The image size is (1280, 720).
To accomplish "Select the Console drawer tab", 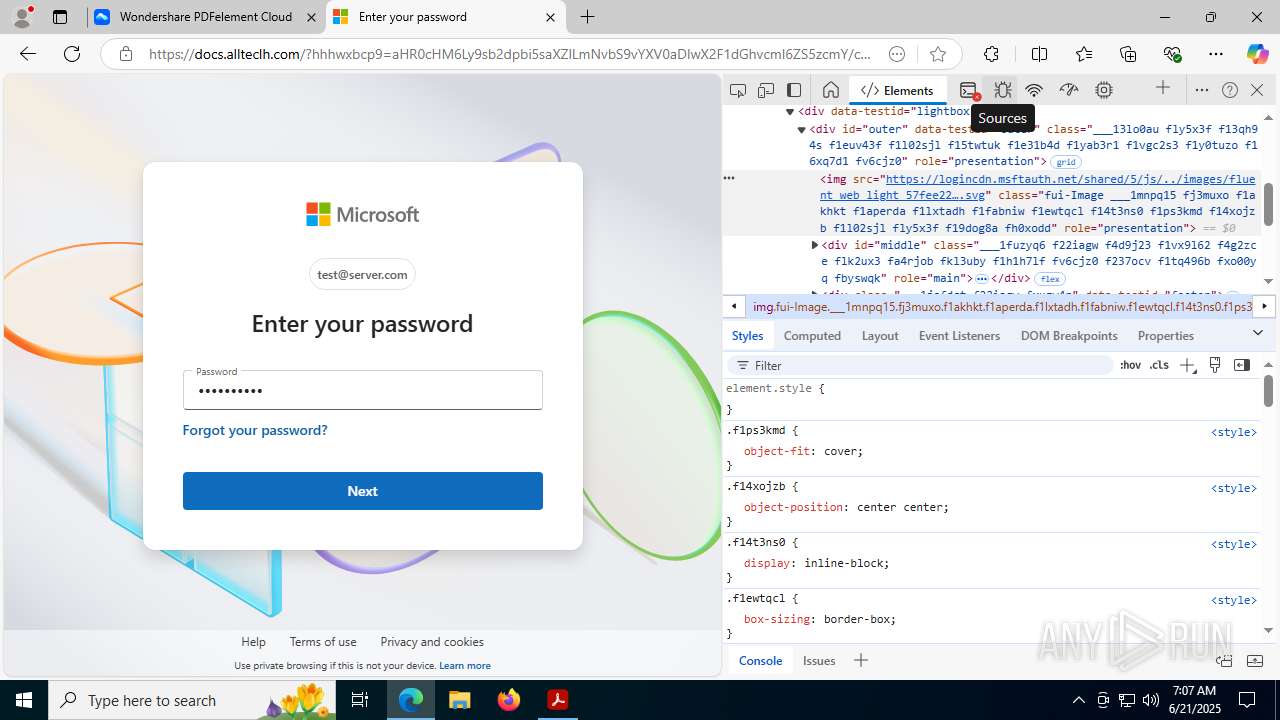I will [x=760, y=660].
